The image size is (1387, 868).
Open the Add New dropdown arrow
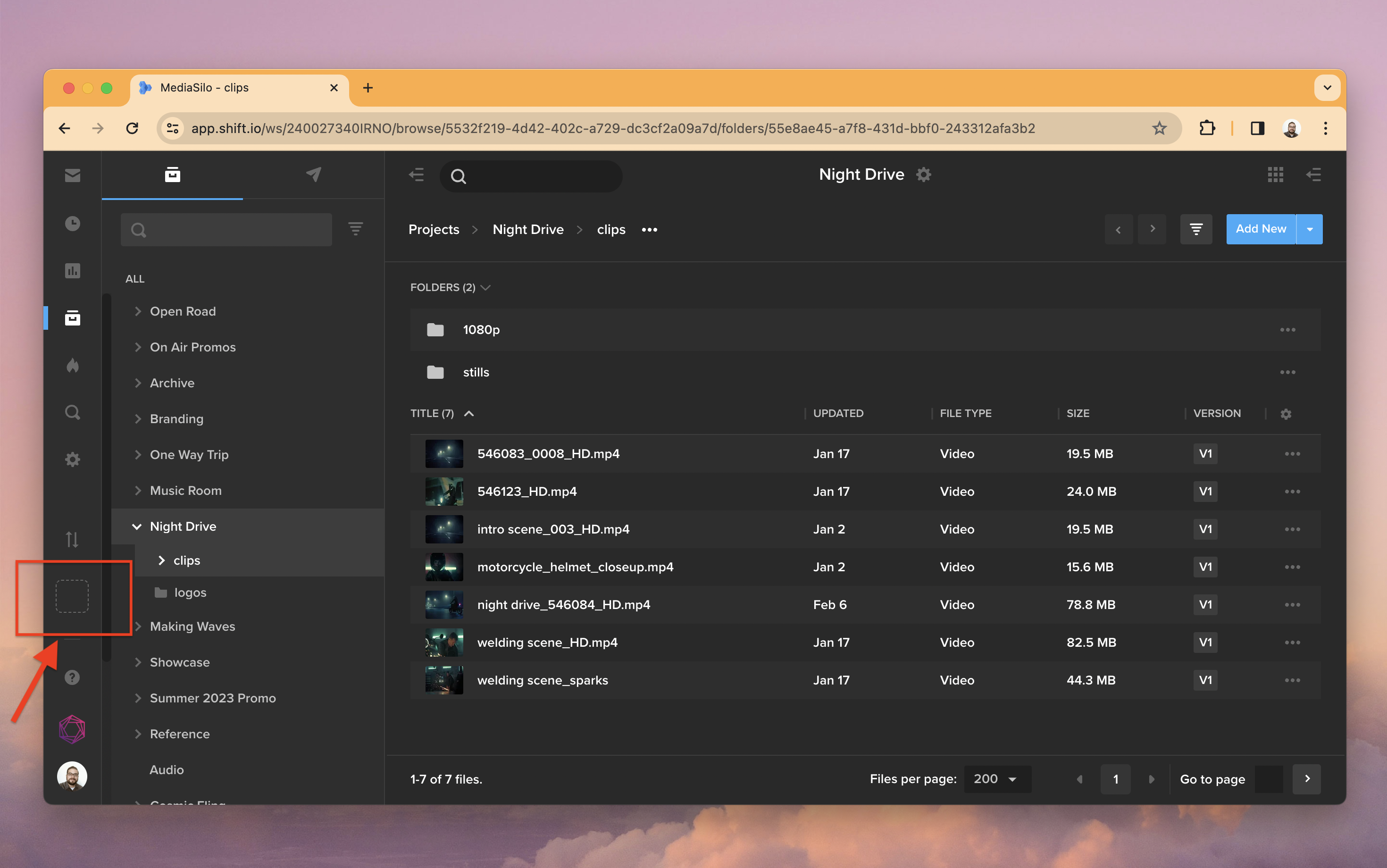(1310, 229)
